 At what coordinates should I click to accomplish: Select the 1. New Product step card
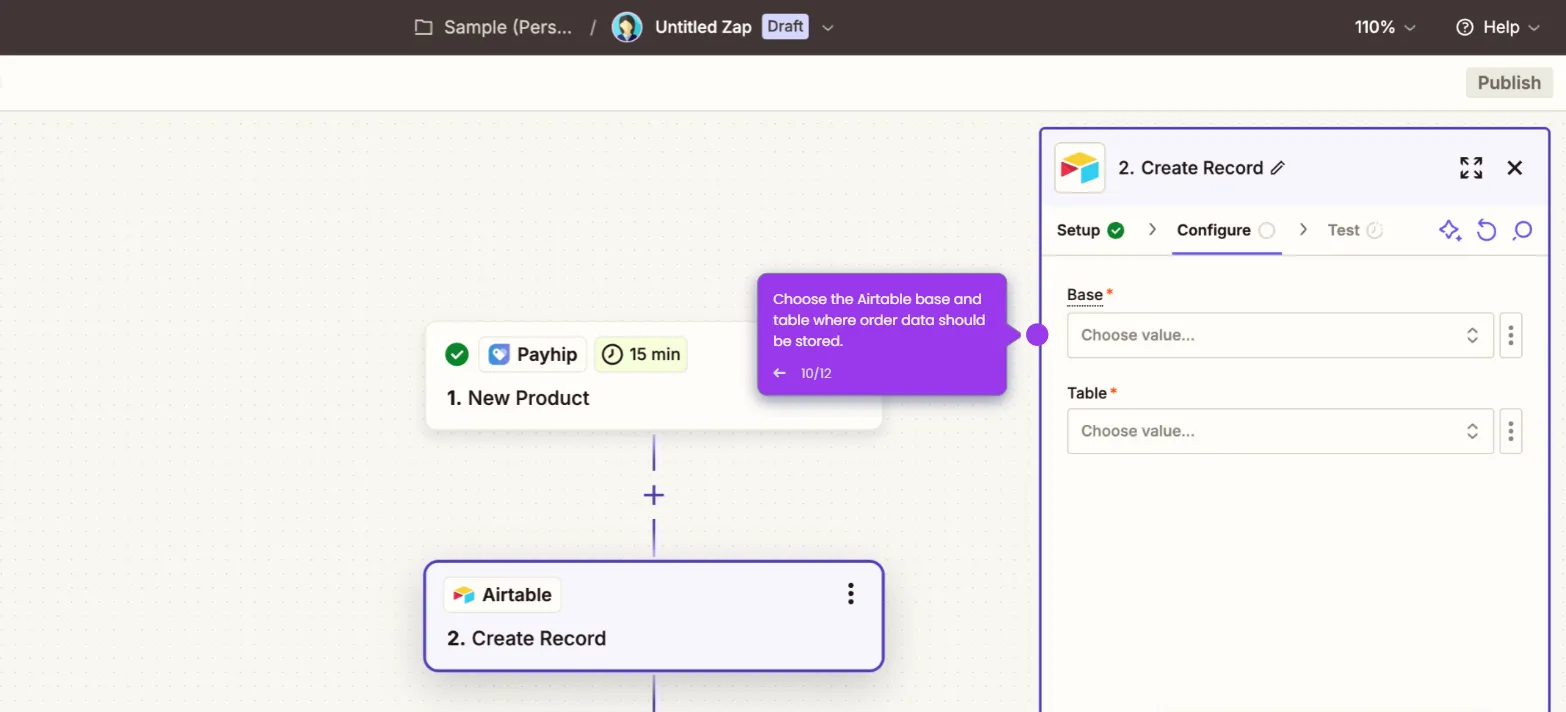(654, 376)
